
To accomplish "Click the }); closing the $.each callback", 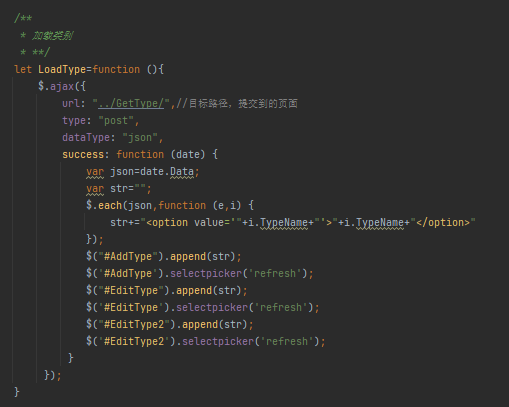I will tap(95, 239).
